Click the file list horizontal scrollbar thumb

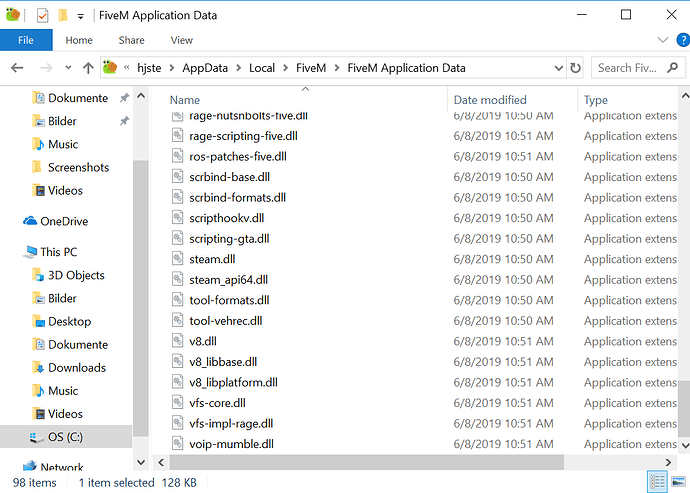coord(367,462)
